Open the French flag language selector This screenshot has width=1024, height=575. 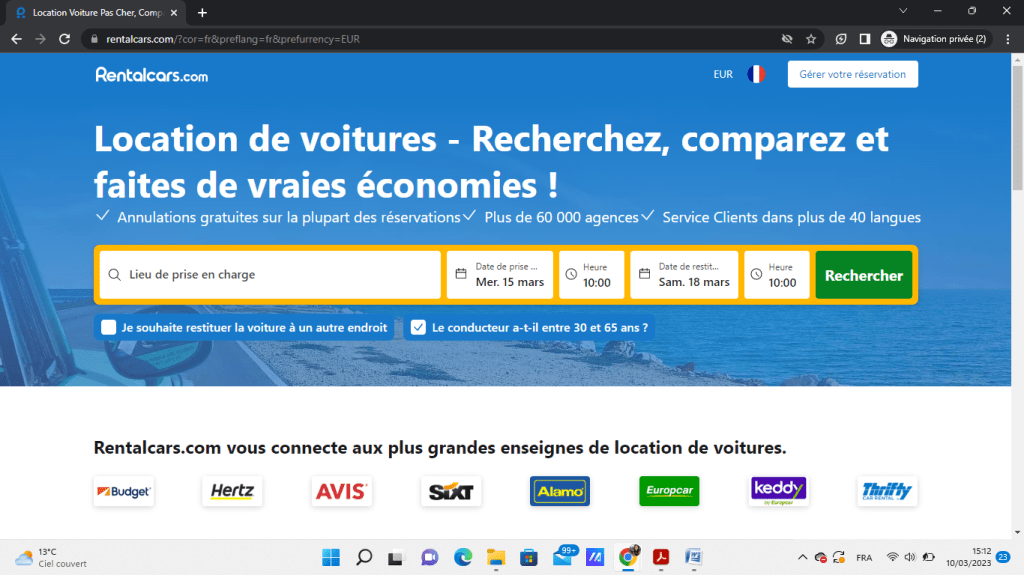[x=755, y=74]
